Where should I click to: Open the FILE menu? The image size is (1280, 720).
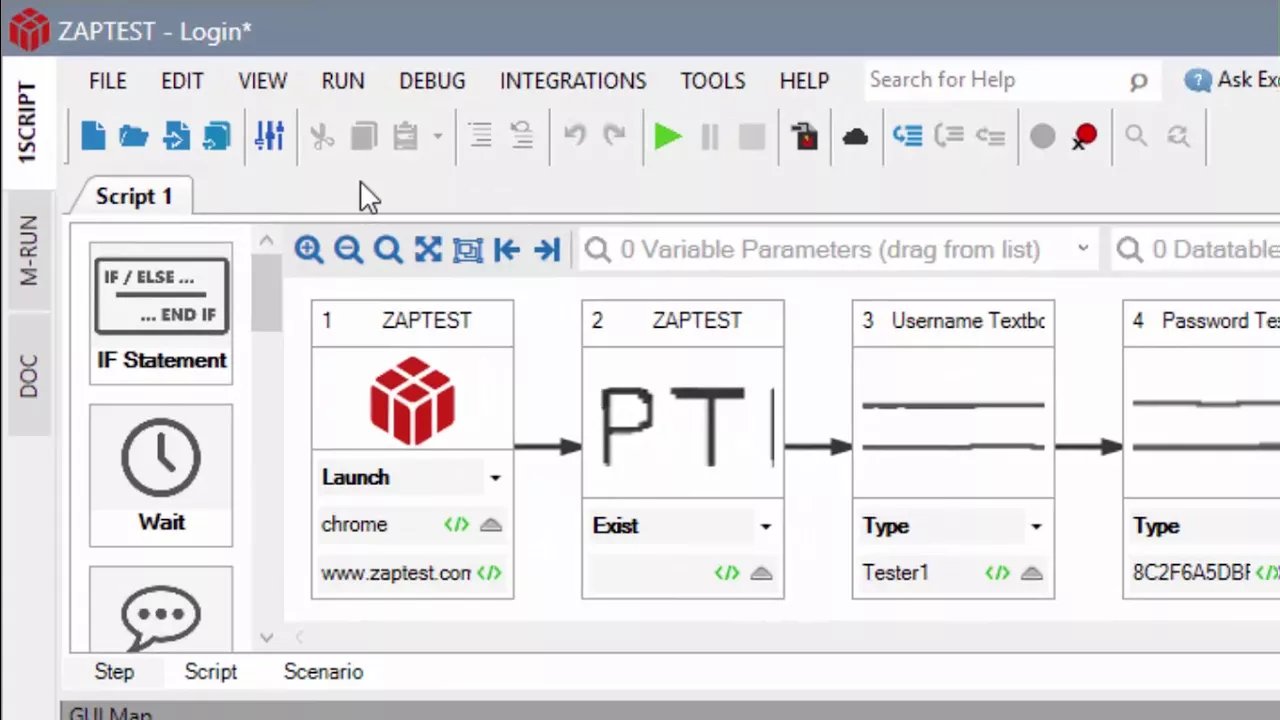coord(108,81)
